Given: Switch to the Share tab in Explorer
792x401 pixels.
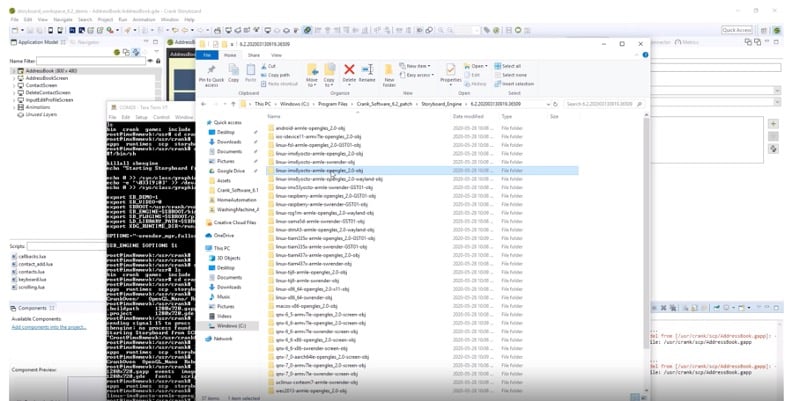Looking at the screenshot, I should point(254,55).
